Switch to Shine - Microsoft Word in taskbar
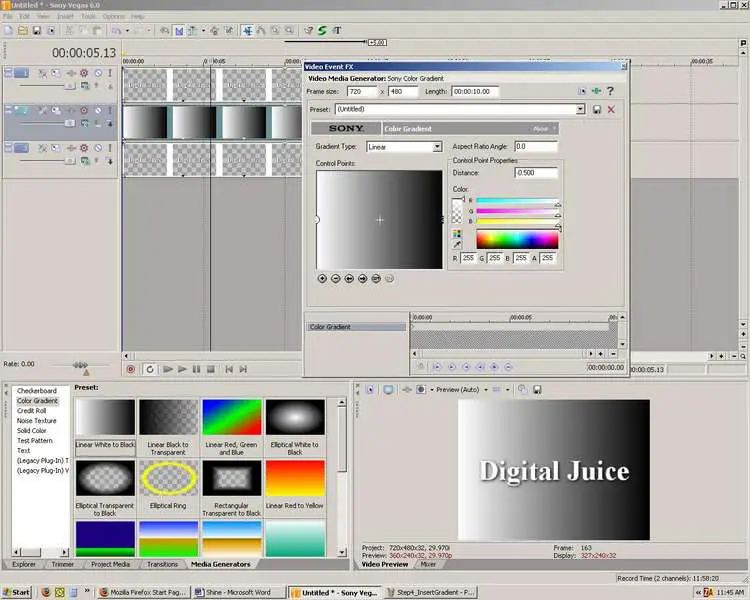 [x=237, y=592]
